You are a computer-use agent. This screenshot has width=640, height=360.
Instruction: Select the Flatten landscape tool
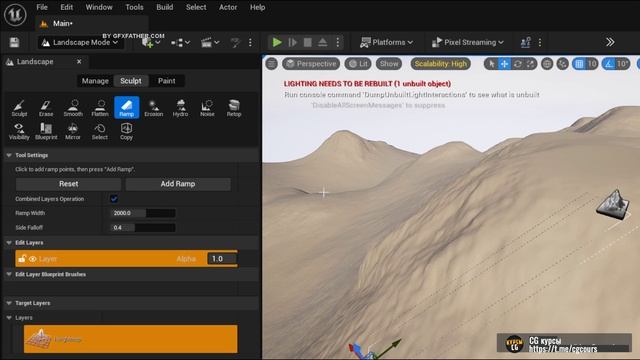pos(100,108)
